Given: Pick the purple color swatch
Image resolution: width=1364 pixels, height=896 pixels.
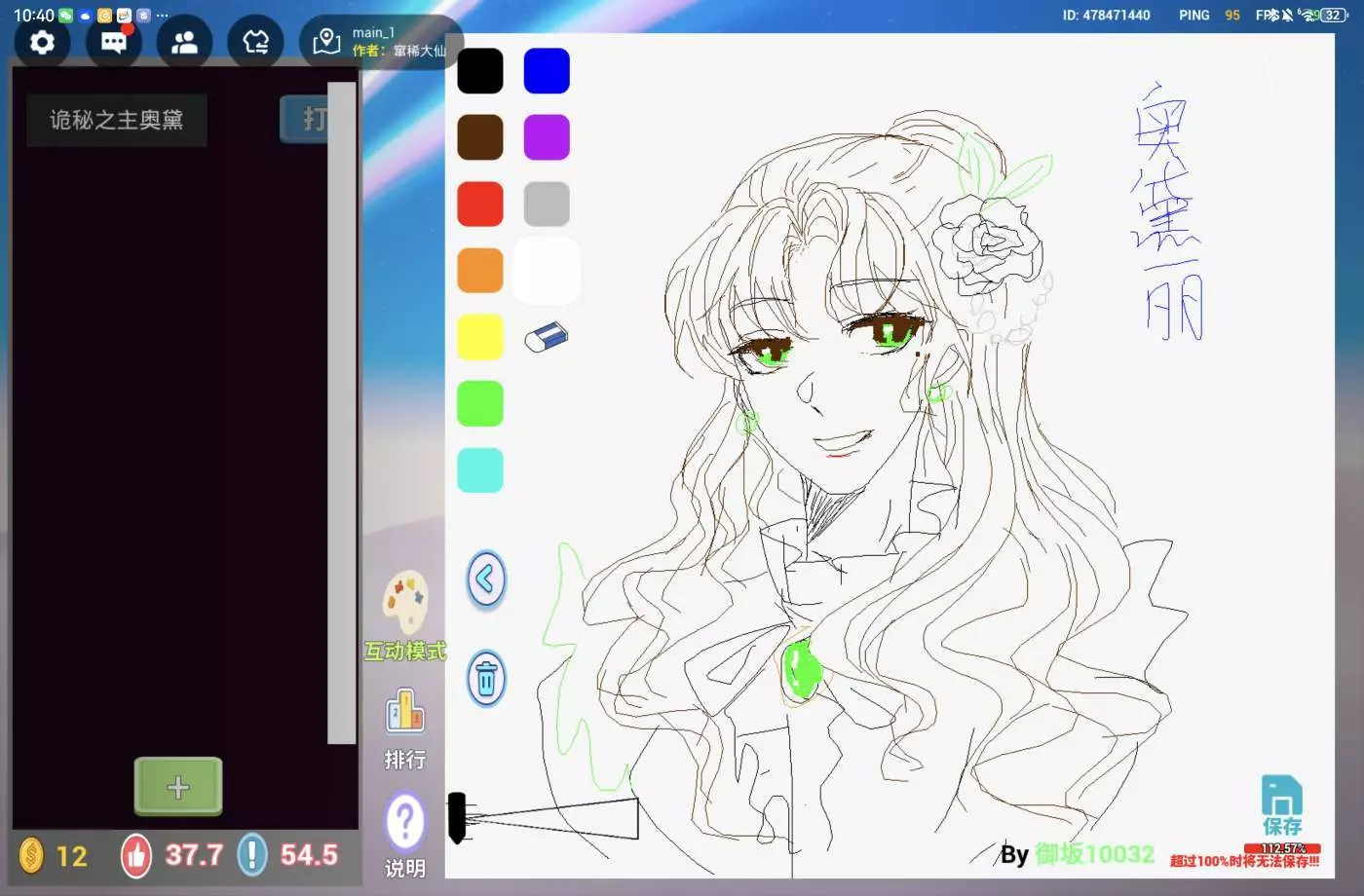Looking at the screenshot, I should (547, 137).
